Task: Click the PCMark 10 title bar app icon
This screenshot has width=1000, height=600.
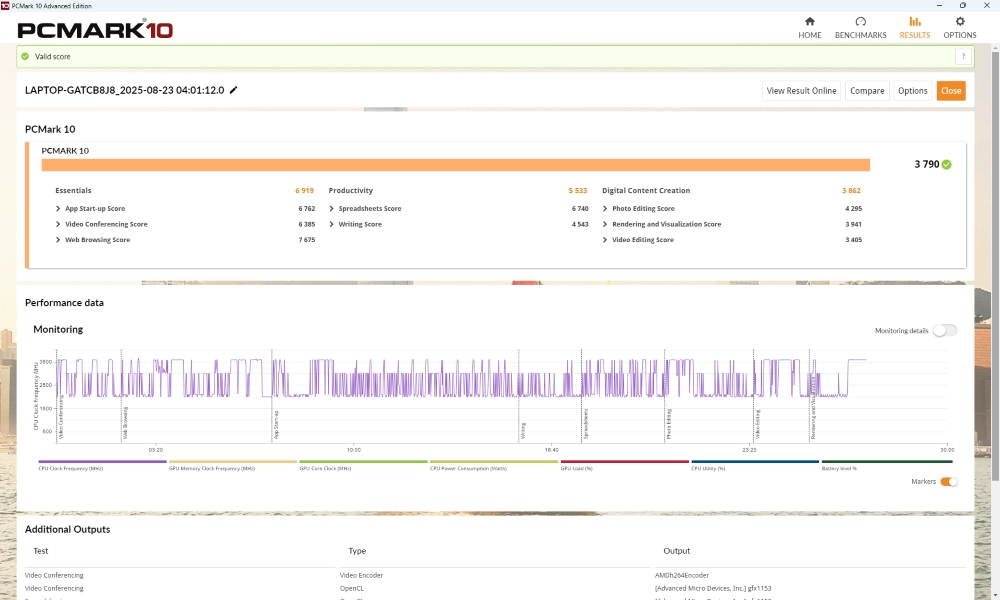Action: click(x=5, y=6)
